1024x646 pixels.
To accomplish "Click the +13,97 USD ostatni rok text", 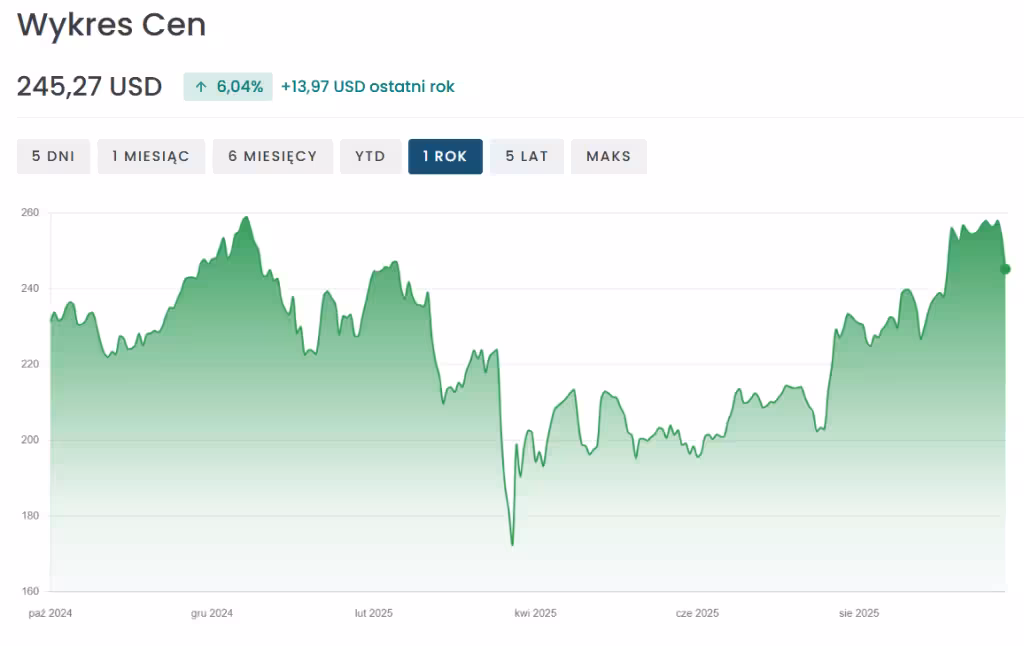I will 367,87.
